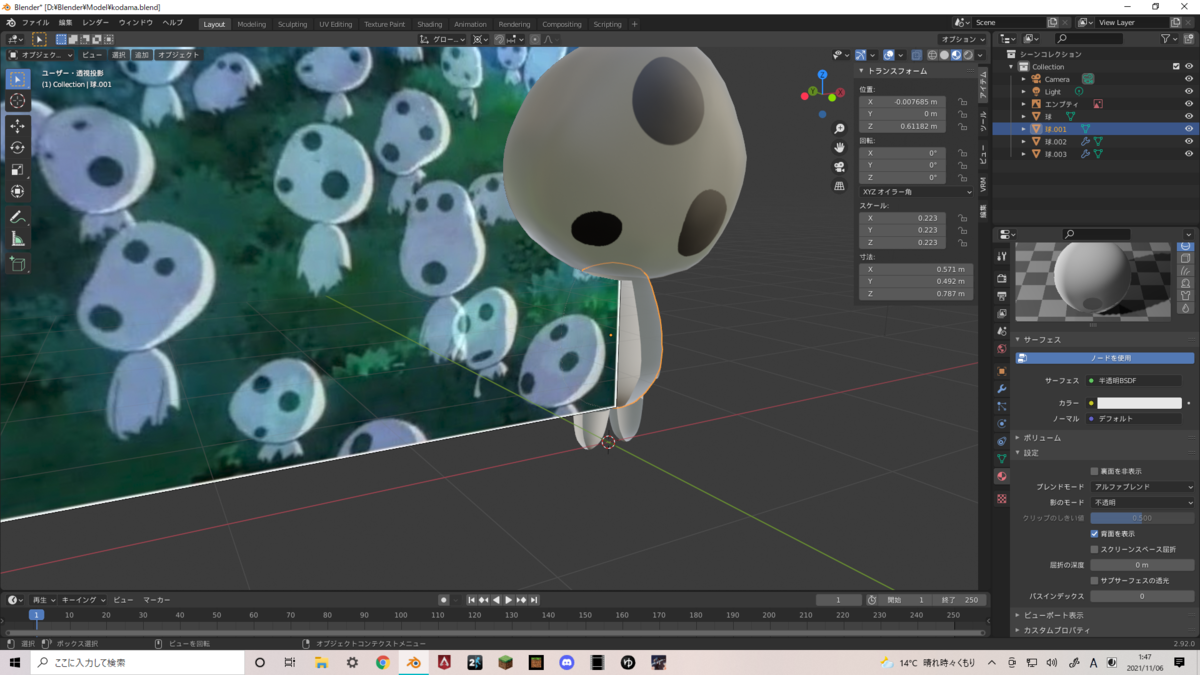Click the クリップのしきい値 slider
The width and height of the screenshot is (1200, 675).
tap(1142, 518)
